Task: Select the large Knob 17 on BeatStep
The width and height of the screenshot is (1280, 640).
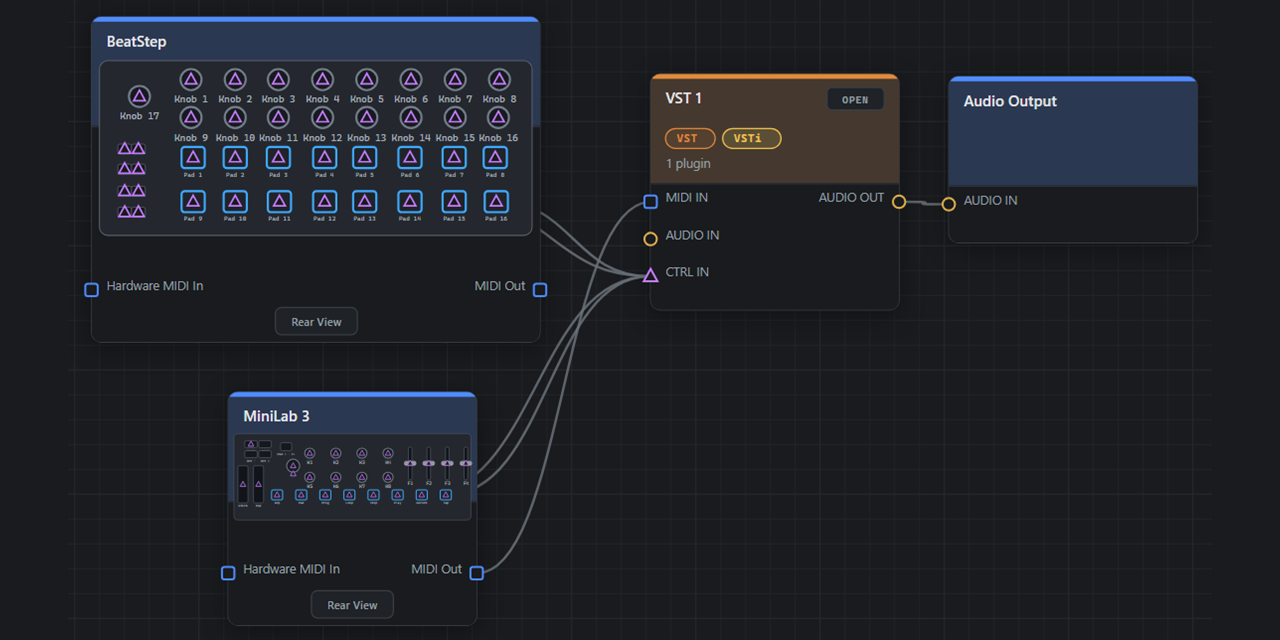Action: (139, 97)
